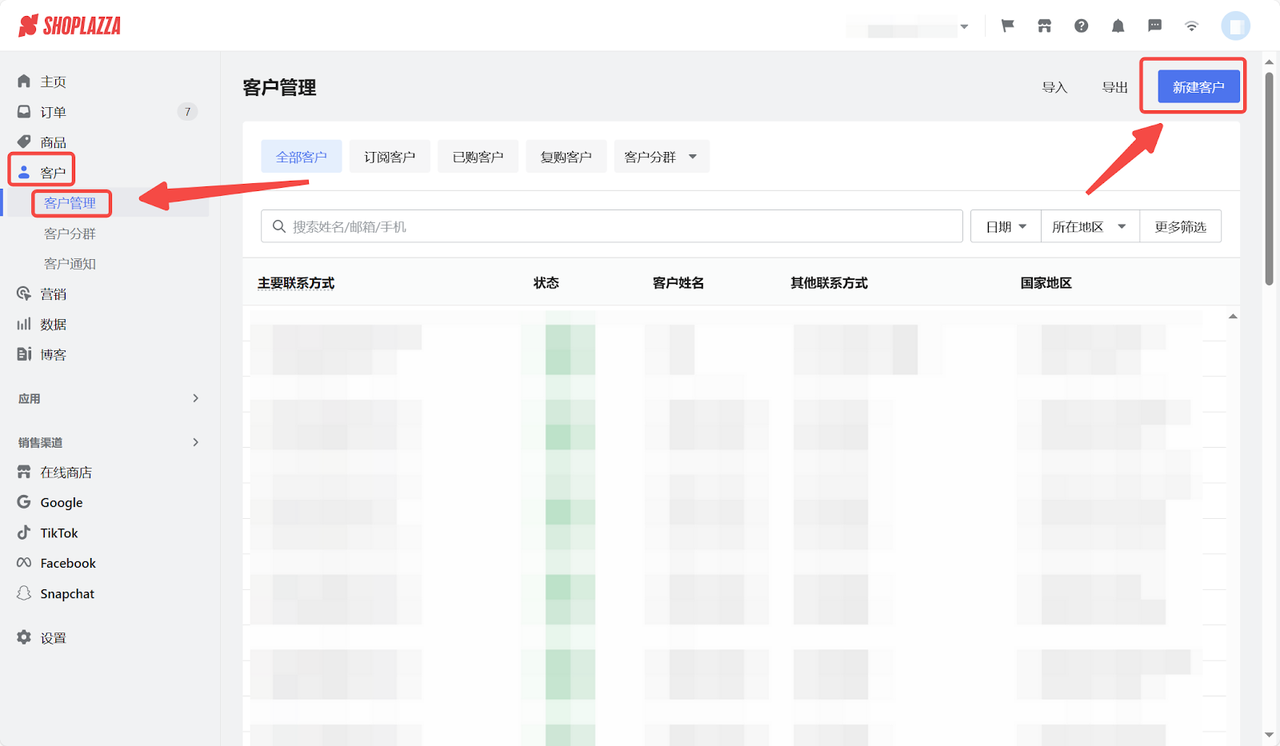Open the flag notifications icon in top bar
This screenshot has height=746, width=1280.
[1007, 25]
